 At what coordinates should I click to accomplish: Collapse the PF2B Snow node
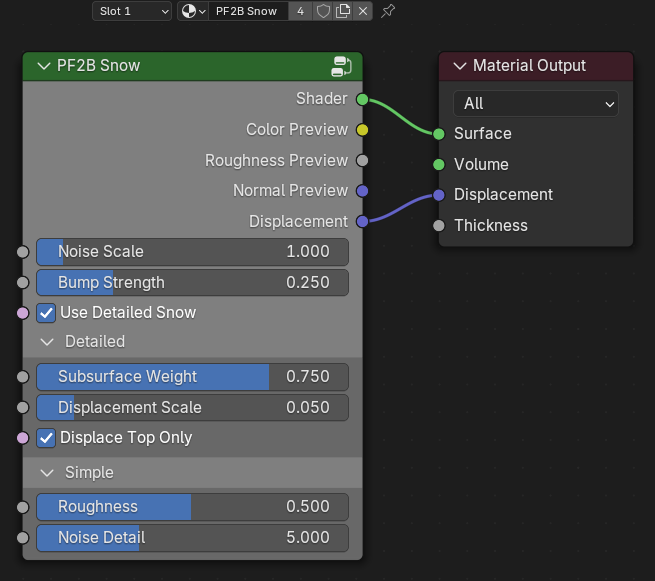click(43, 66)
